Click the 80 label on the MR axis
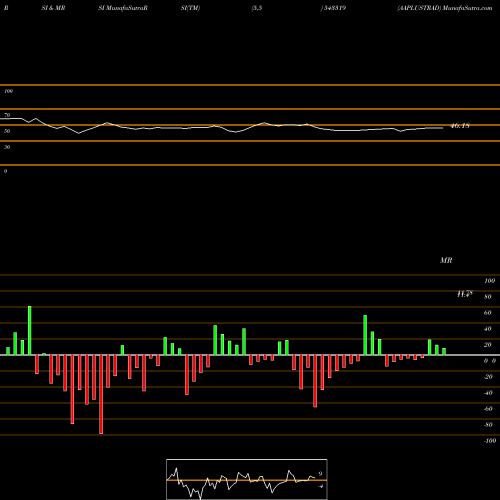This screenshot has height=500, width=500. tap(487, 297)
